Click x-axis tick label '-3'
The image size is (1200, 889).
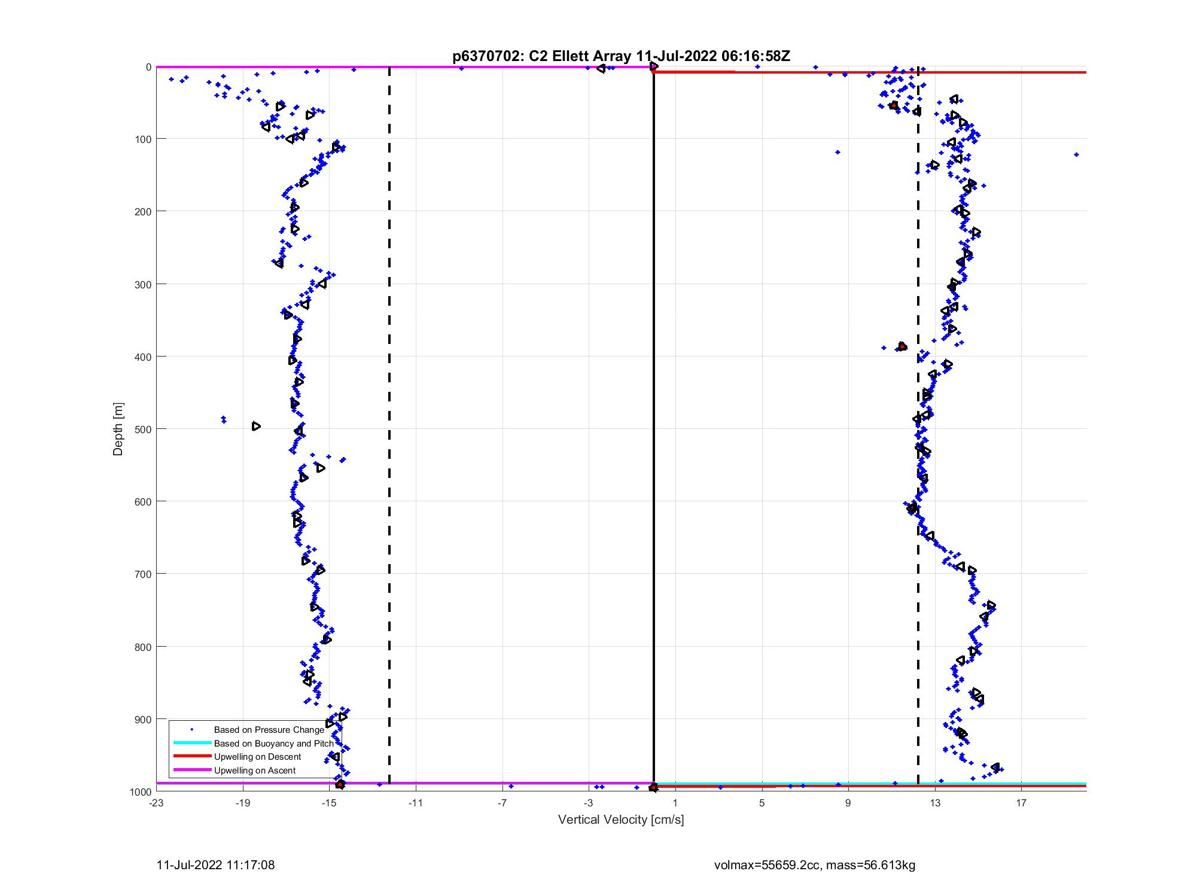(x=588, y=802)
